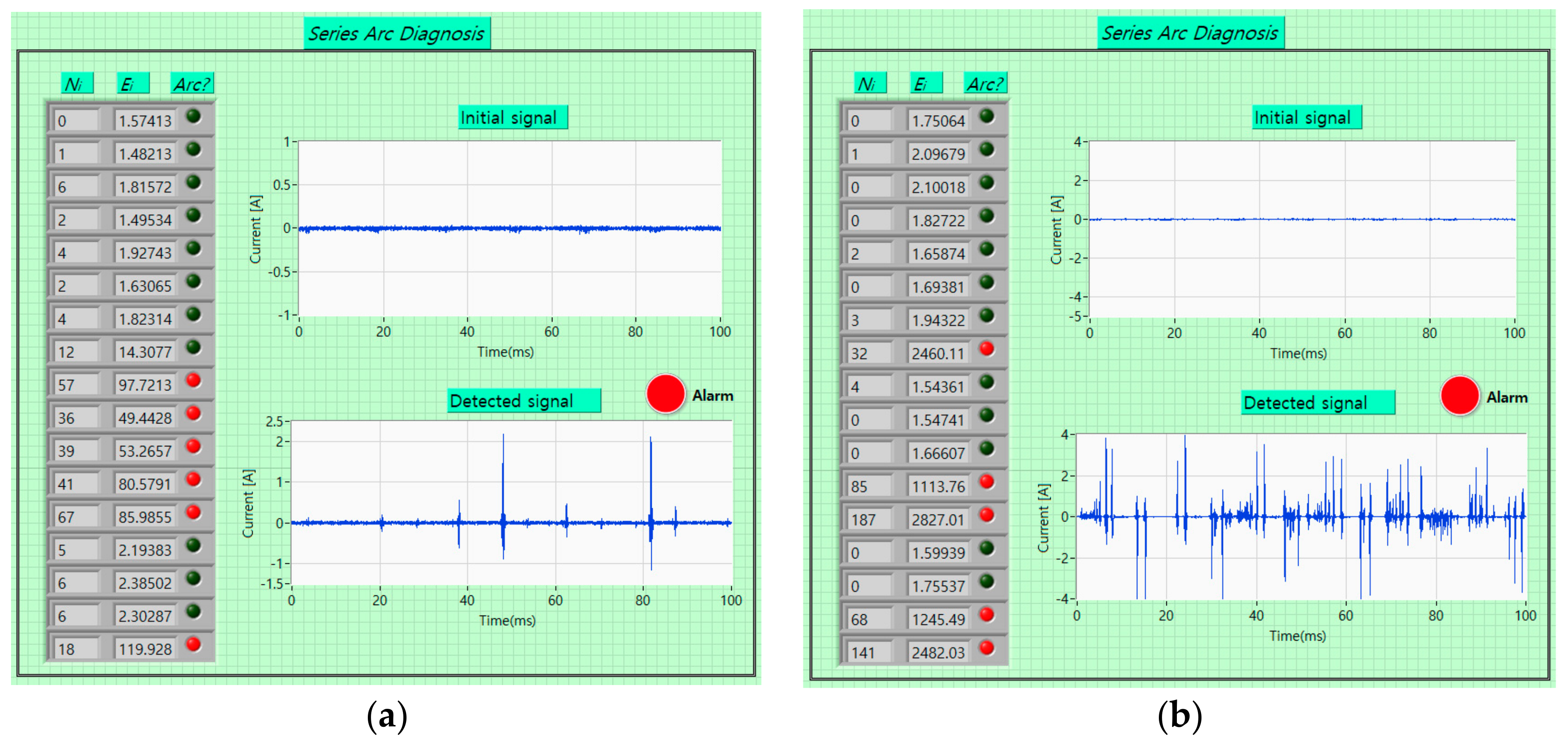Screen dimensions: 1568x751
Task: Click red arc LED beside 2460.11
Action: 987,349
